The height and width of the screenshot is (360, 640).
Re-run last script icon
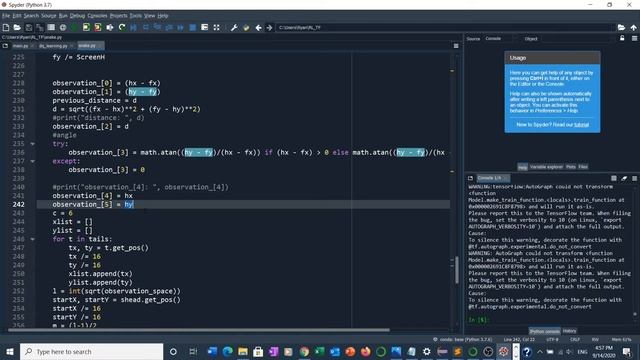122,27
